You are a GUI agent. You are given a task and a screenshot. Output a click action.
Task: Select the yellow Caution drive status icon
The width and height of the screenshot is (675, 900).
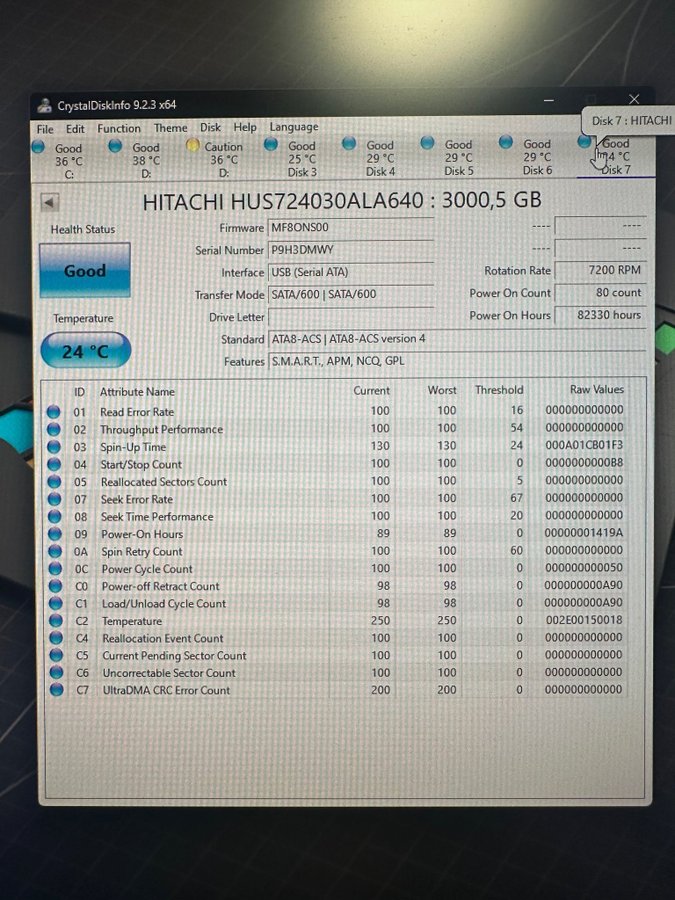click(194, 145)
